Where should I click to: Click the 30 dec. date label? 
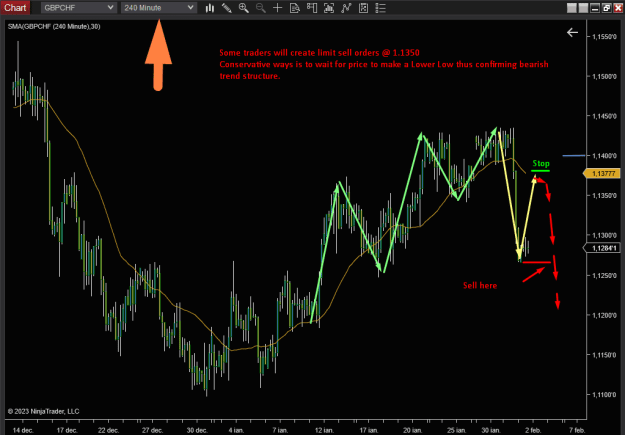point(197,430)
